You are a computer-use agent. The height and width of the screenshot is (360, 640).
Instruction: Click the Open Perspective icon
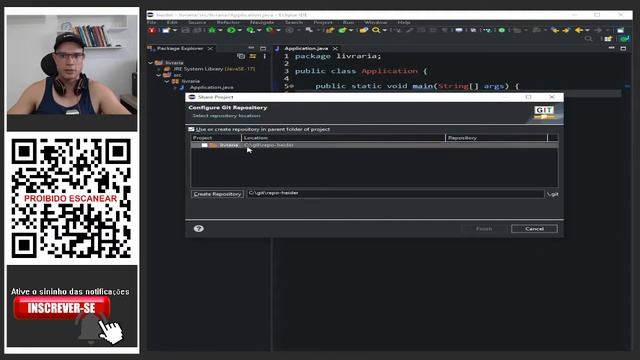pos(608,39)
